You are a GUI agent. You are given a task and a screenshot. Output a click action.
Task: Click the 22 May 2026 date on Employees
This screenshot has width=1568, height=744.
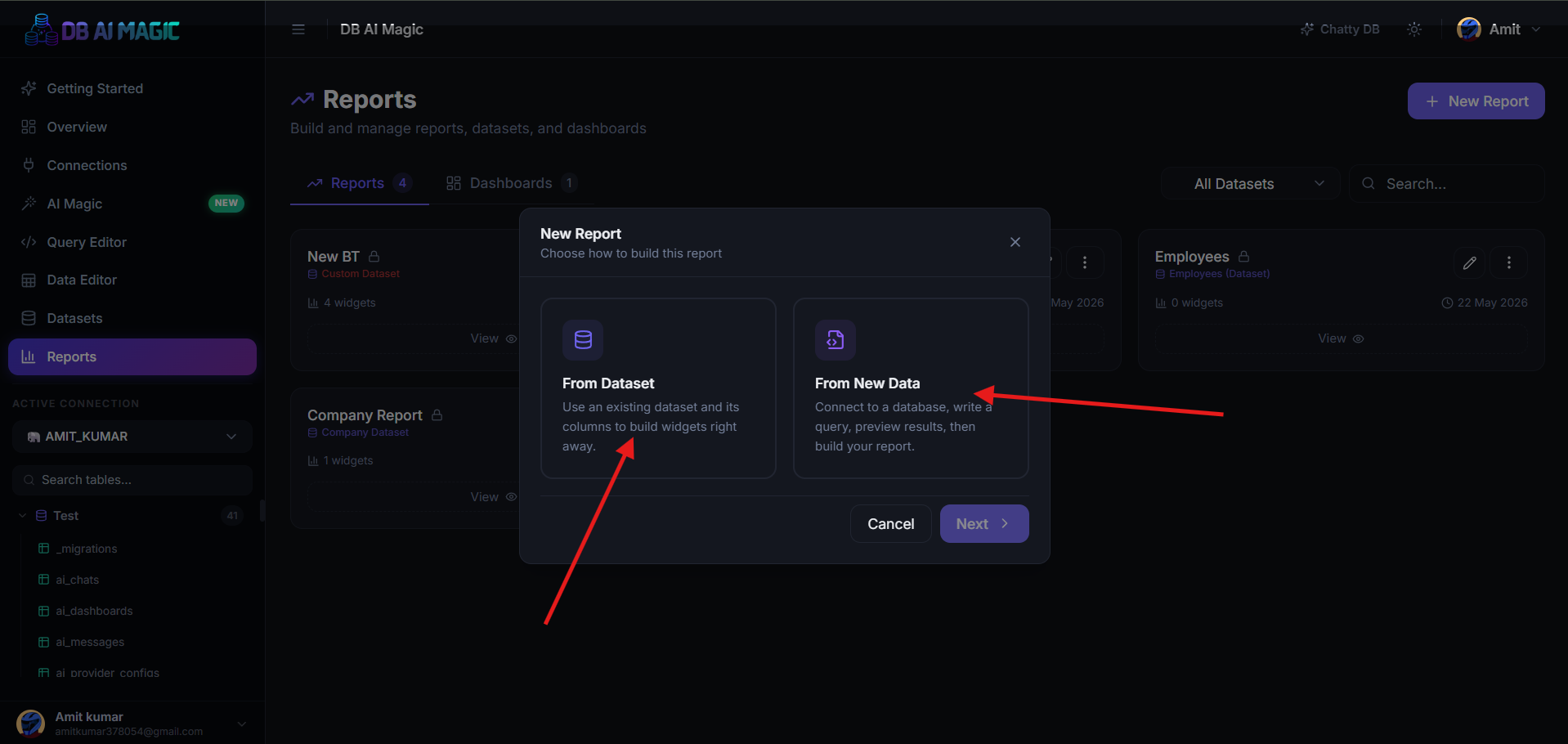(1485, 303)
